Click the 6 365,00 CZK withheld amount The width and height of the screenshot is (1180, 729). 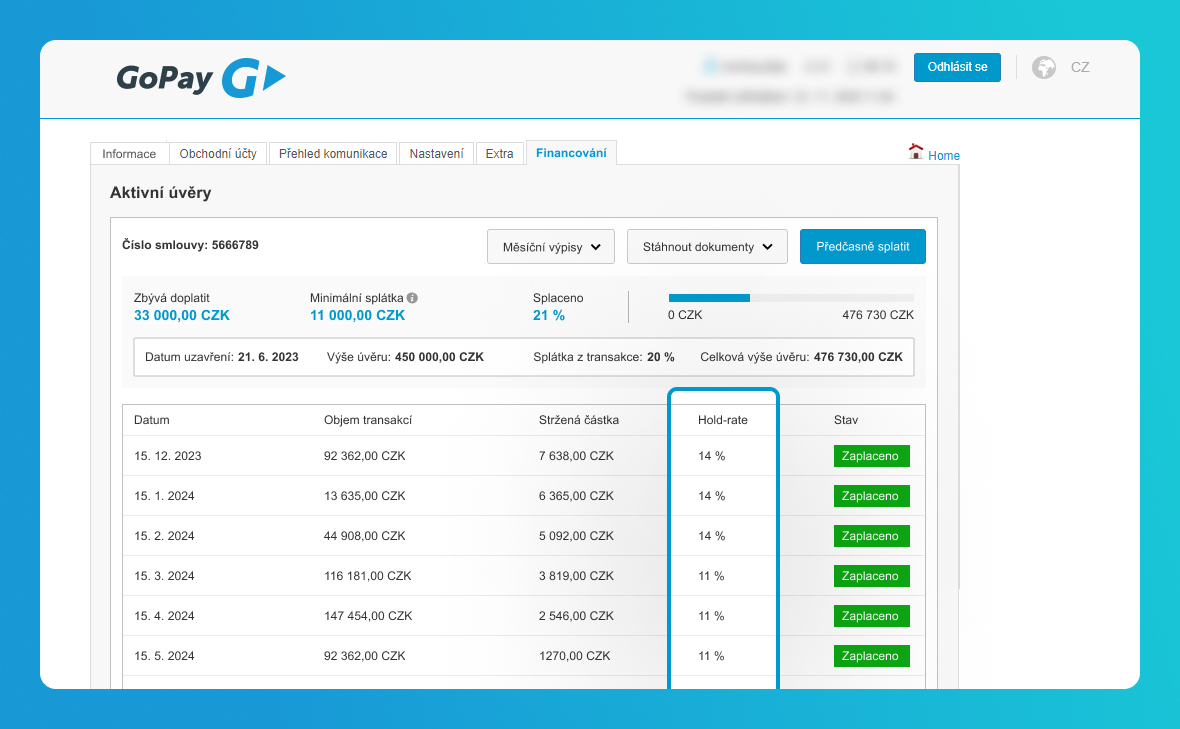point(576,496)
